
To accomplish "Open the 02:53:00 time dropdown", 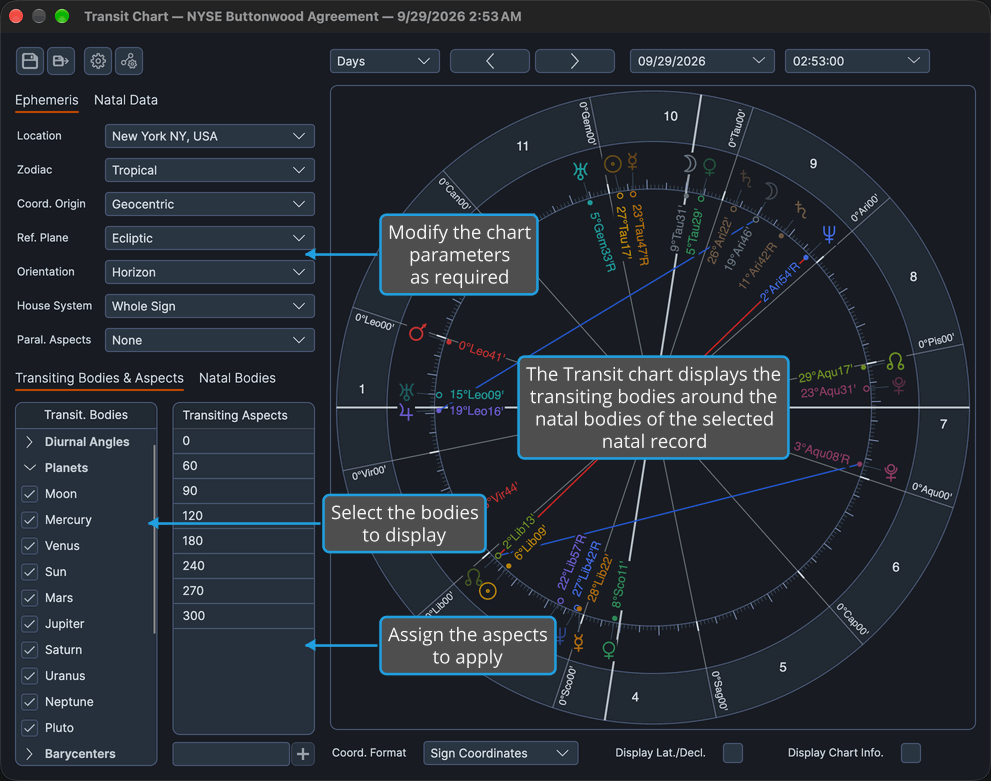I will click(857, 61).
